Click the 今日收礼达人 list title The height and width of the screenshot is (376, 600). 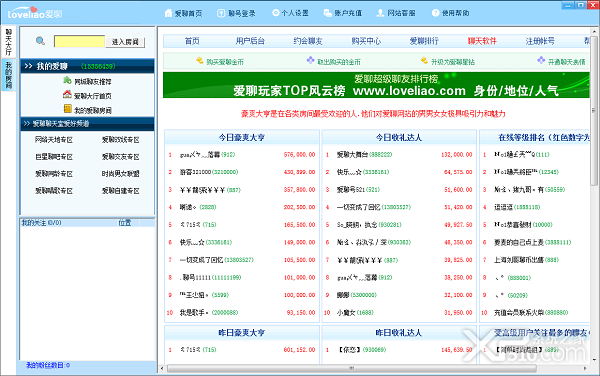tap(399, 137)
